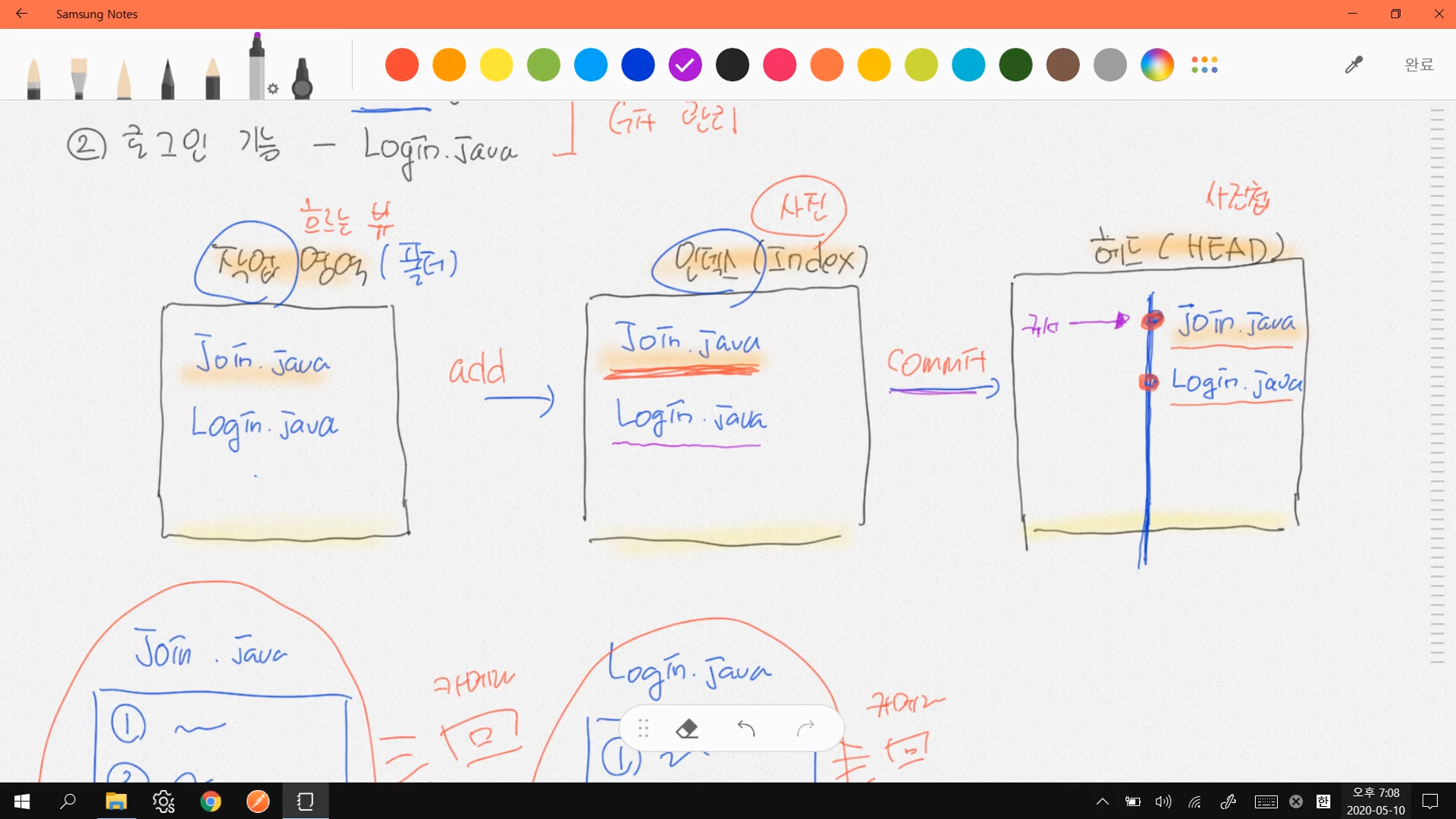Open marker pen settings gear

click(273, 89)
